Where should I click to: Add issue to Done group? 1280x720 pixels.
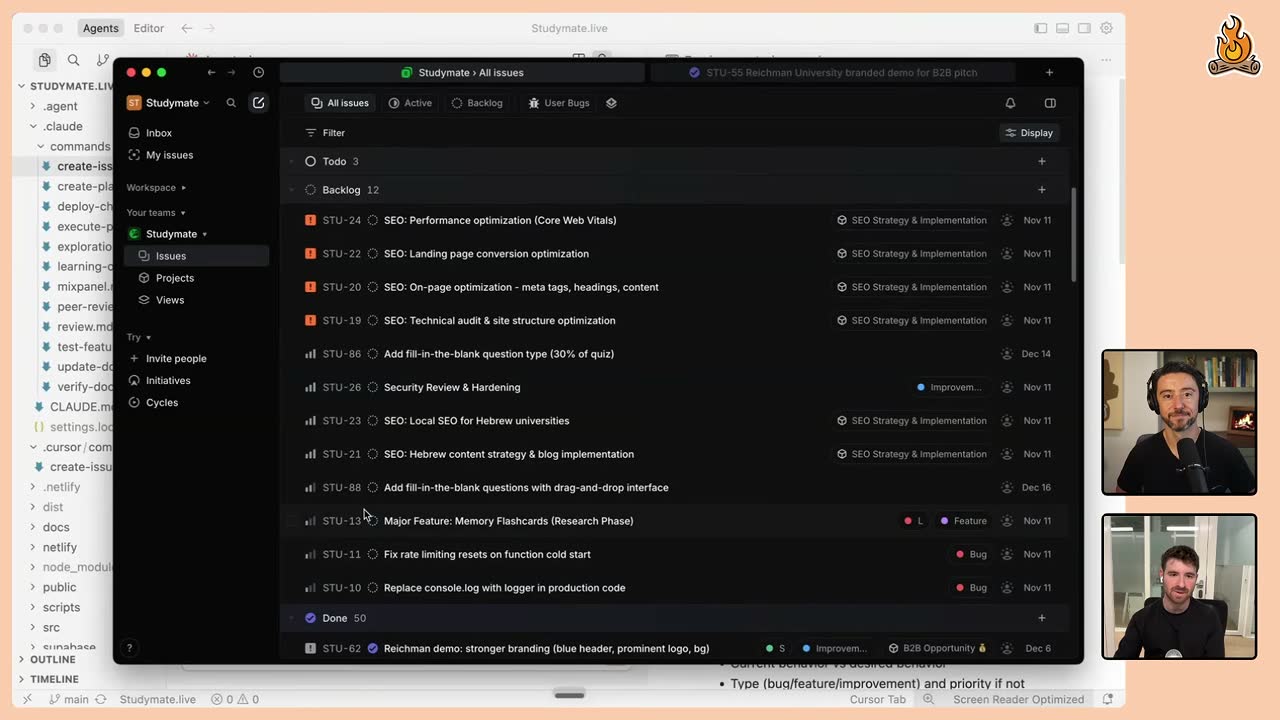(x=1042, y=618)
